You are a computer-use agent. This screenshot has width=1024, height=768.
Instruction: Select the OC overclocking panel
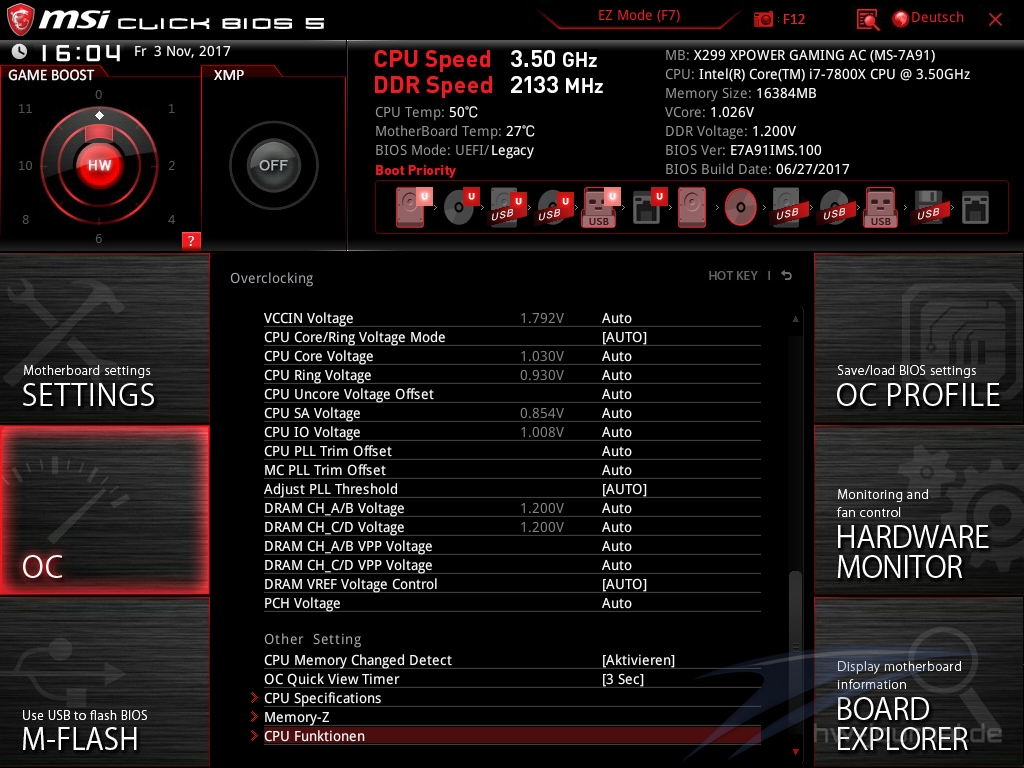104,510
